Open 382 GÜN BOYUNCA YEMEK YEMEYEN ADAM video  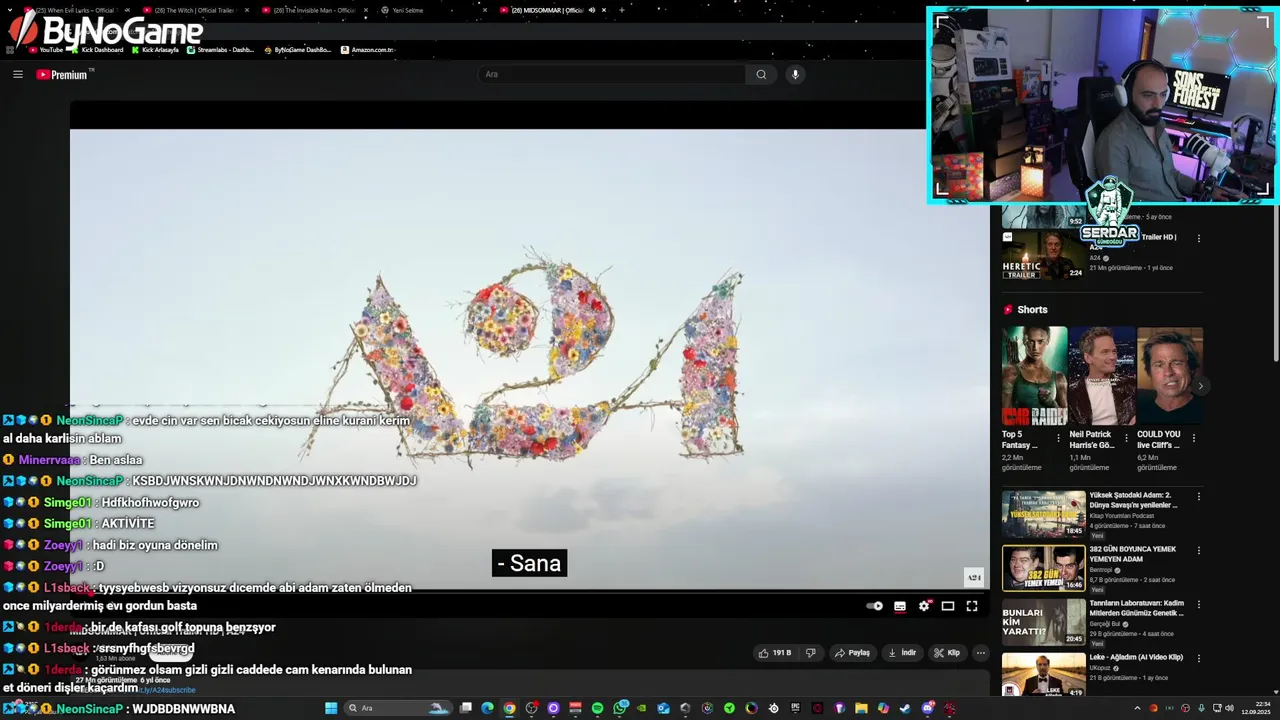[1043, 568]
